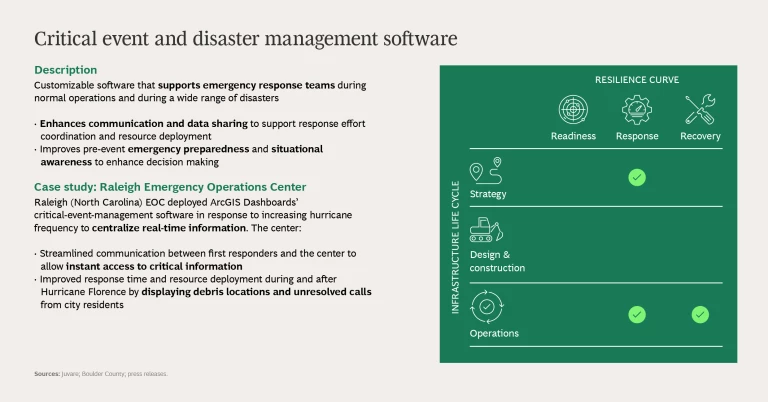Click the Response gear icon
Viewport: 768px width, 402px height.
coord(637,110)
